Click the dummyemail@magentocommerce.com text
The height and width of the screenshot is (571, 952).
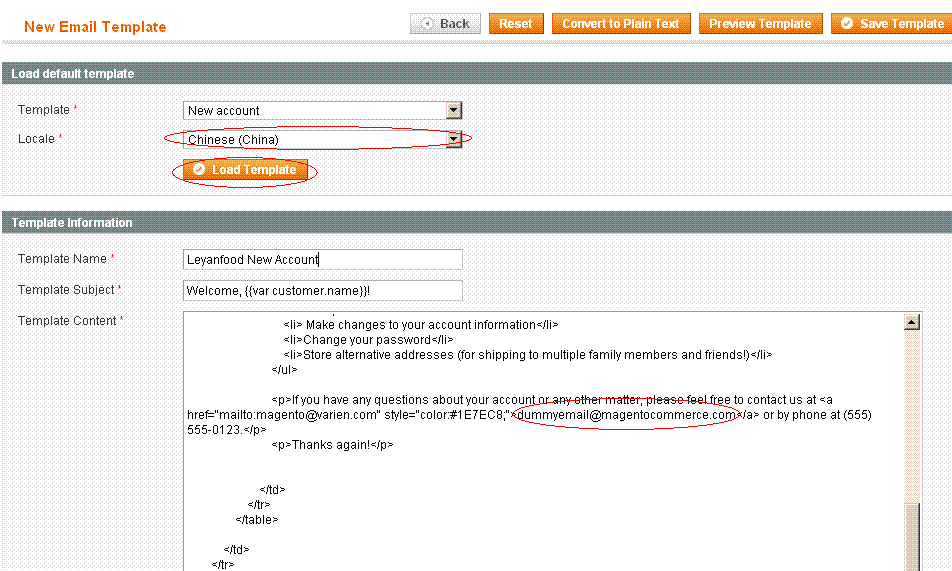click(x=626, y=415)
